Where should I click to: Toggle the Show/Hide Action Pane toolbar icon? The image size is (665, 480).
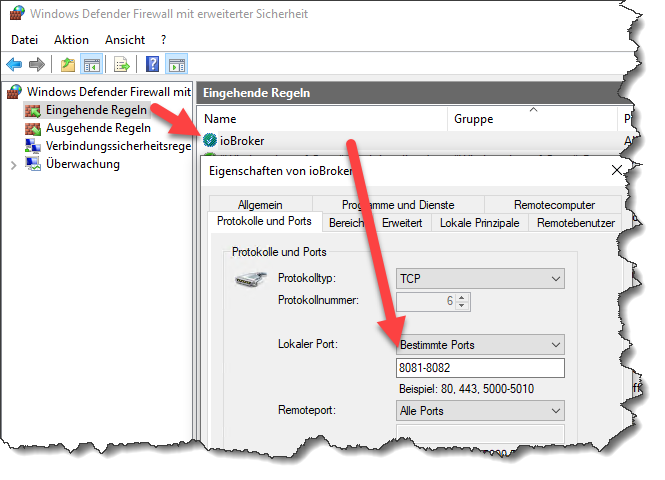click(177, 65)
